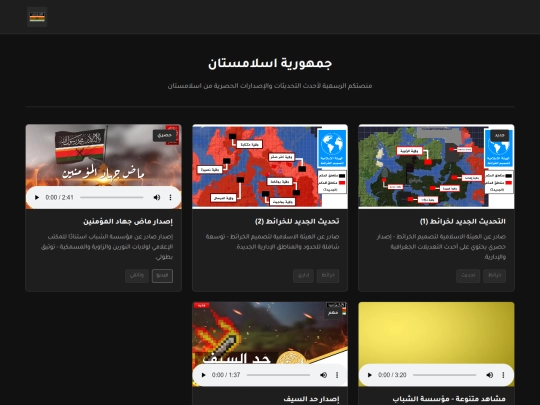Screen dimensions: 540x405
Task: Click 'خرائط' tag on maps update (2) card
Action: point(328,276)
